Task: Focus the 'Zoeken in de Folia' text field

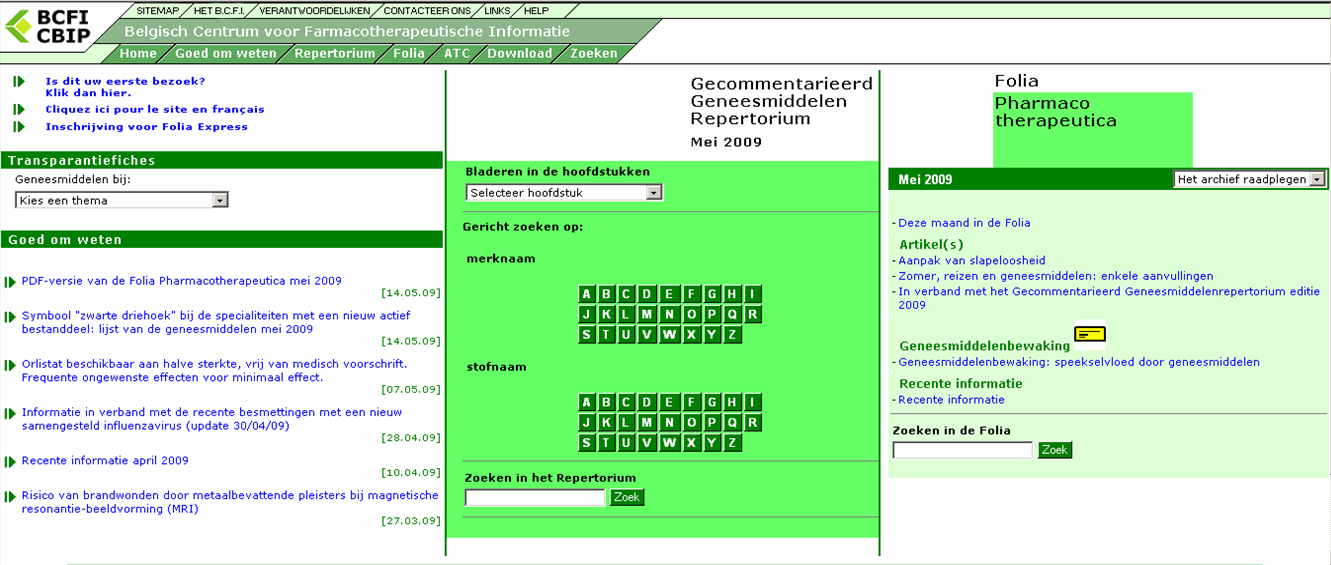Action: pyautogui.click(x=962, y=450)
